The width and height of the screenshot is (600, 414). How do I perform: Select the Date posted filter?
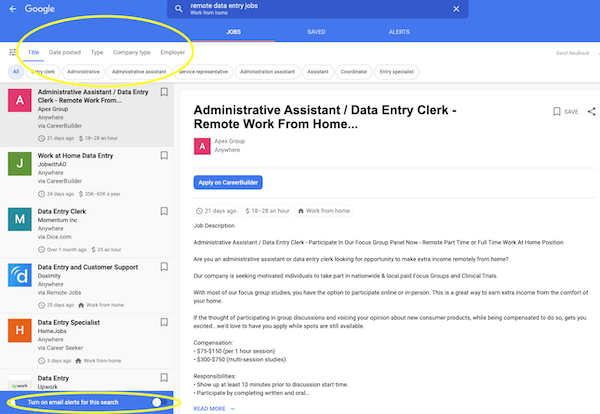click(x=65, y=52)
